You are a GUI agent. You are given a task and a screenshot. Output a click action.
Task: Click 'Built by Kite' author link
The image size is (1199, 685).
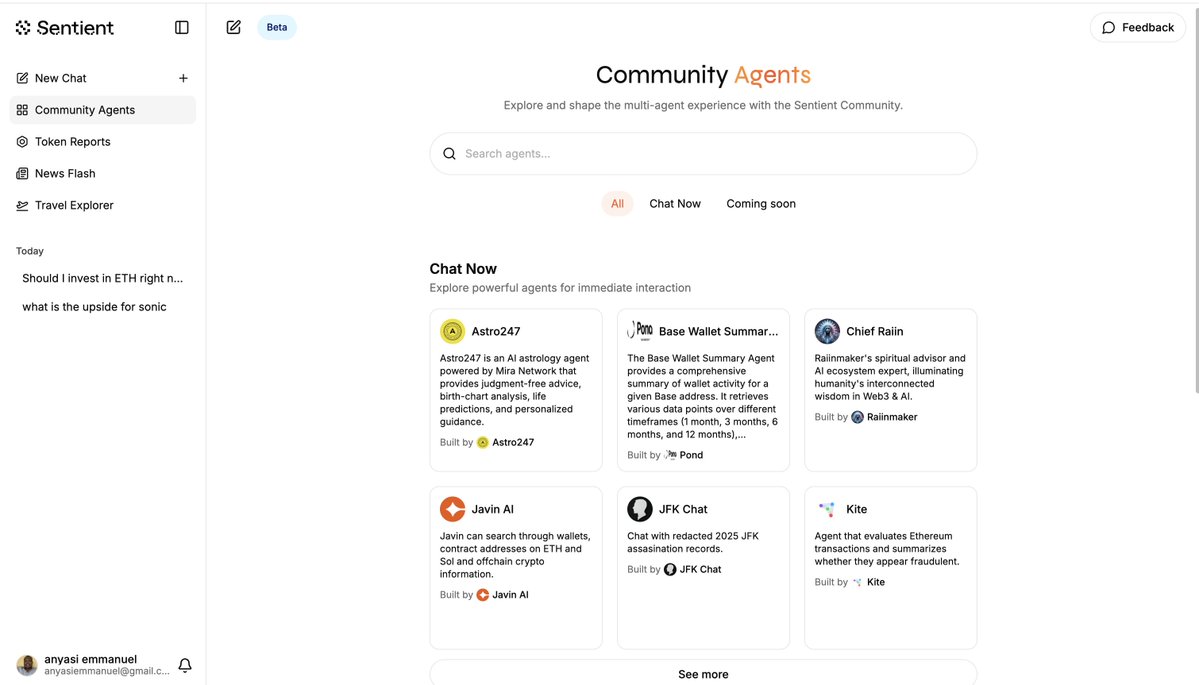click(850, 582)
